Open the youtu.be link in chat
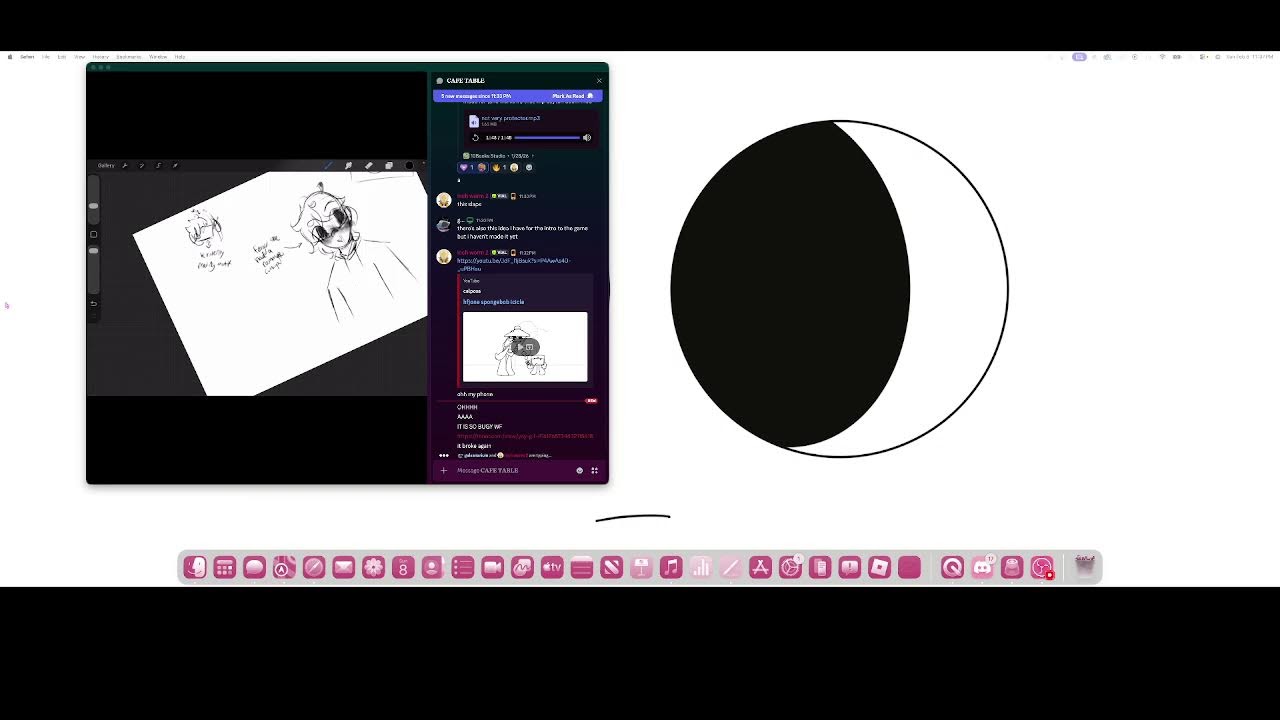 pos(513,264)
